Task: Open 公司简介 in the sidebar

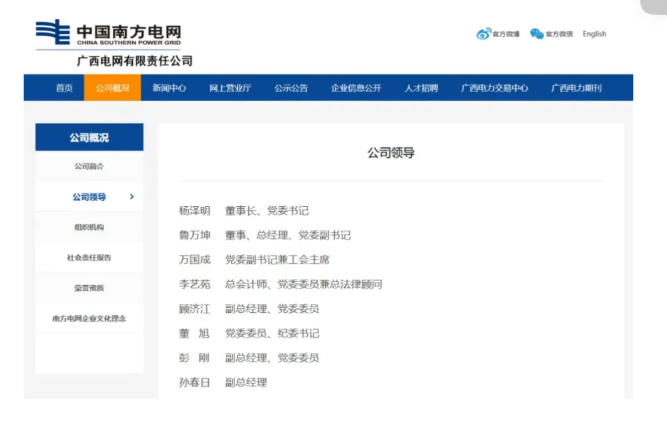Action: pyautogui.click(x=89, y=166)
